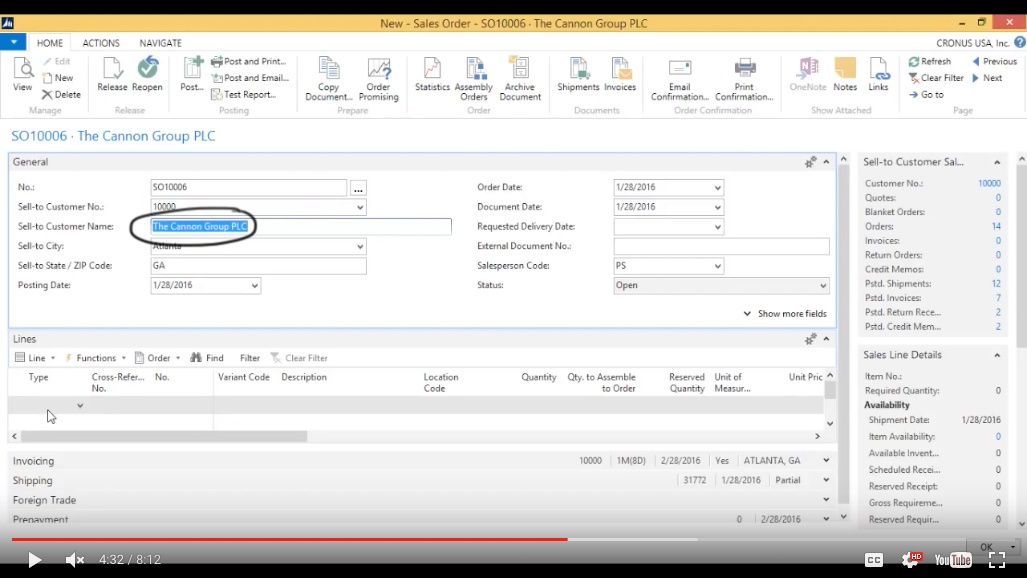The image size is (1027, 578).
Task: View Invoices for this order
Action: click(x=620, y=74)
